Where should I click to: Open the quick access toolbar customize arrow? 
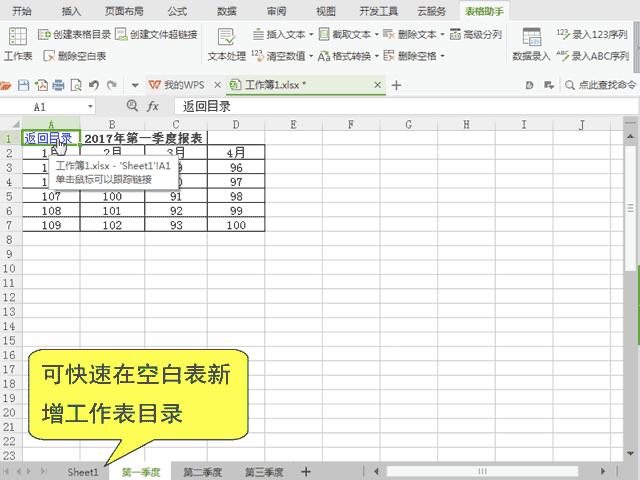point(135,85)
